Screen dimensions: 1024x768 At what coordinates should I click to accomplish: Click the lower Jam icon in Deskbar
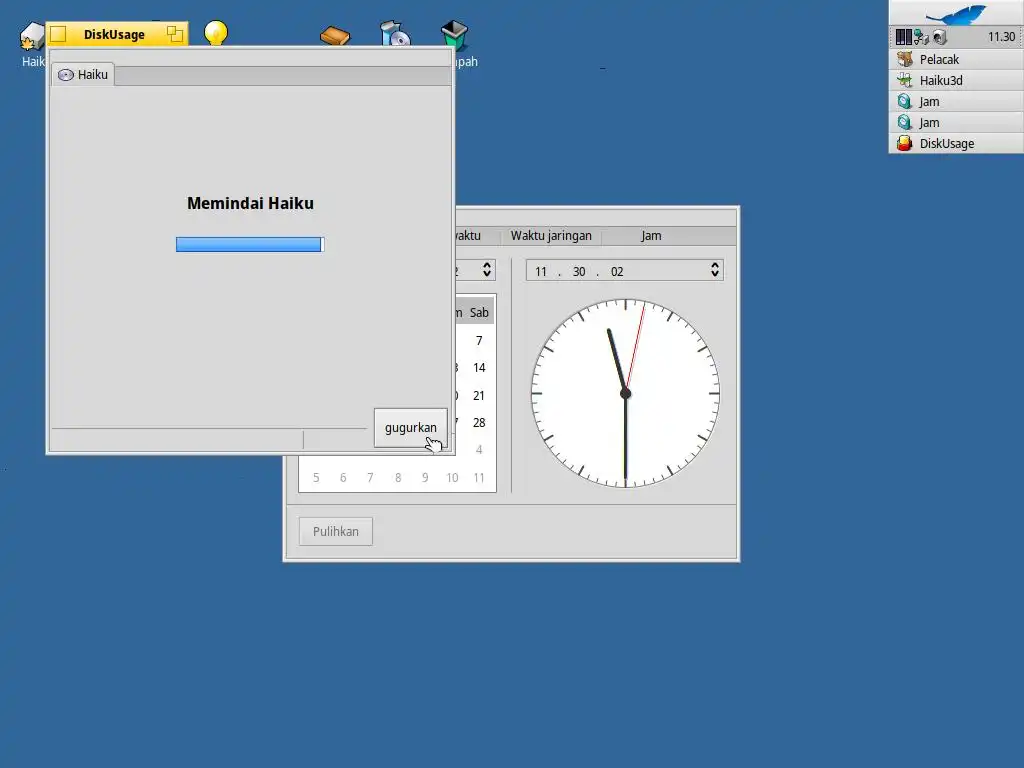(904, 122)
